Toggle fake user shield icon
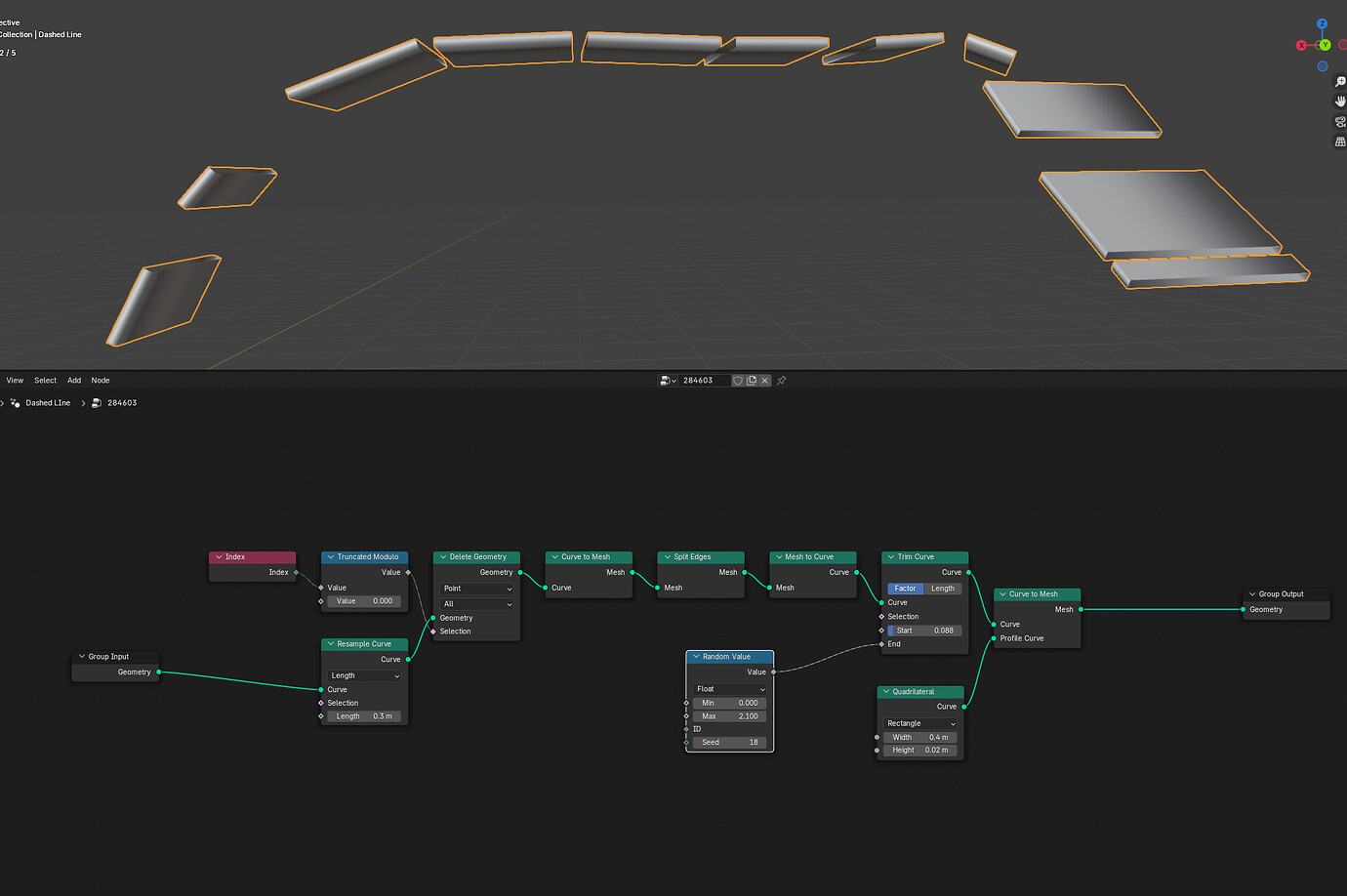The width and height of the screenshot is (1347, 896). pyautogui.click(x=738, y=381)
